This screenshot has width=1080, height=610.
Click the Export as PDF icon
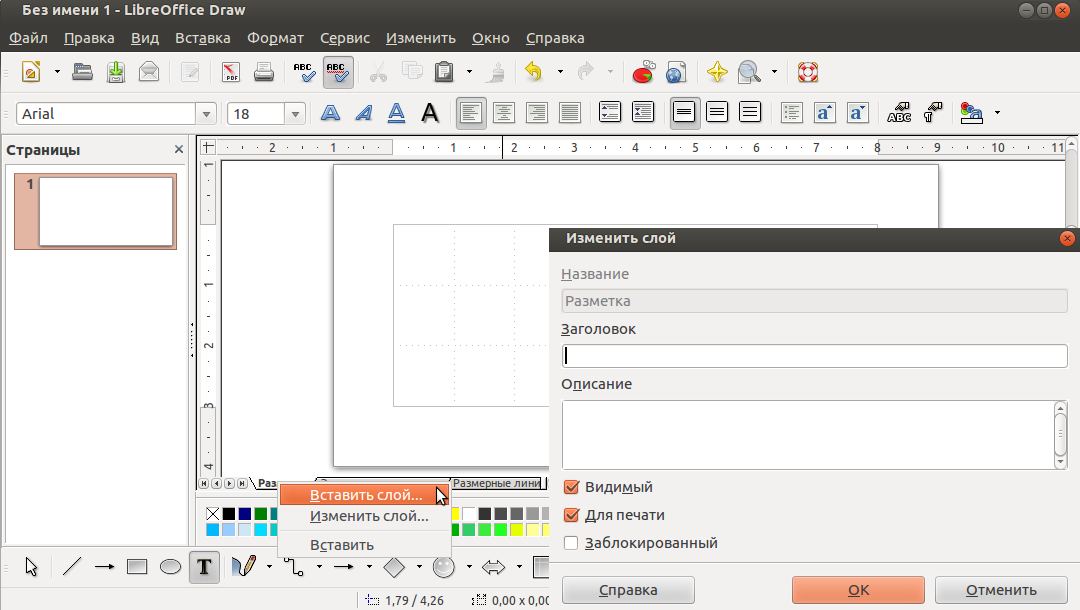[x=231, y=72]
